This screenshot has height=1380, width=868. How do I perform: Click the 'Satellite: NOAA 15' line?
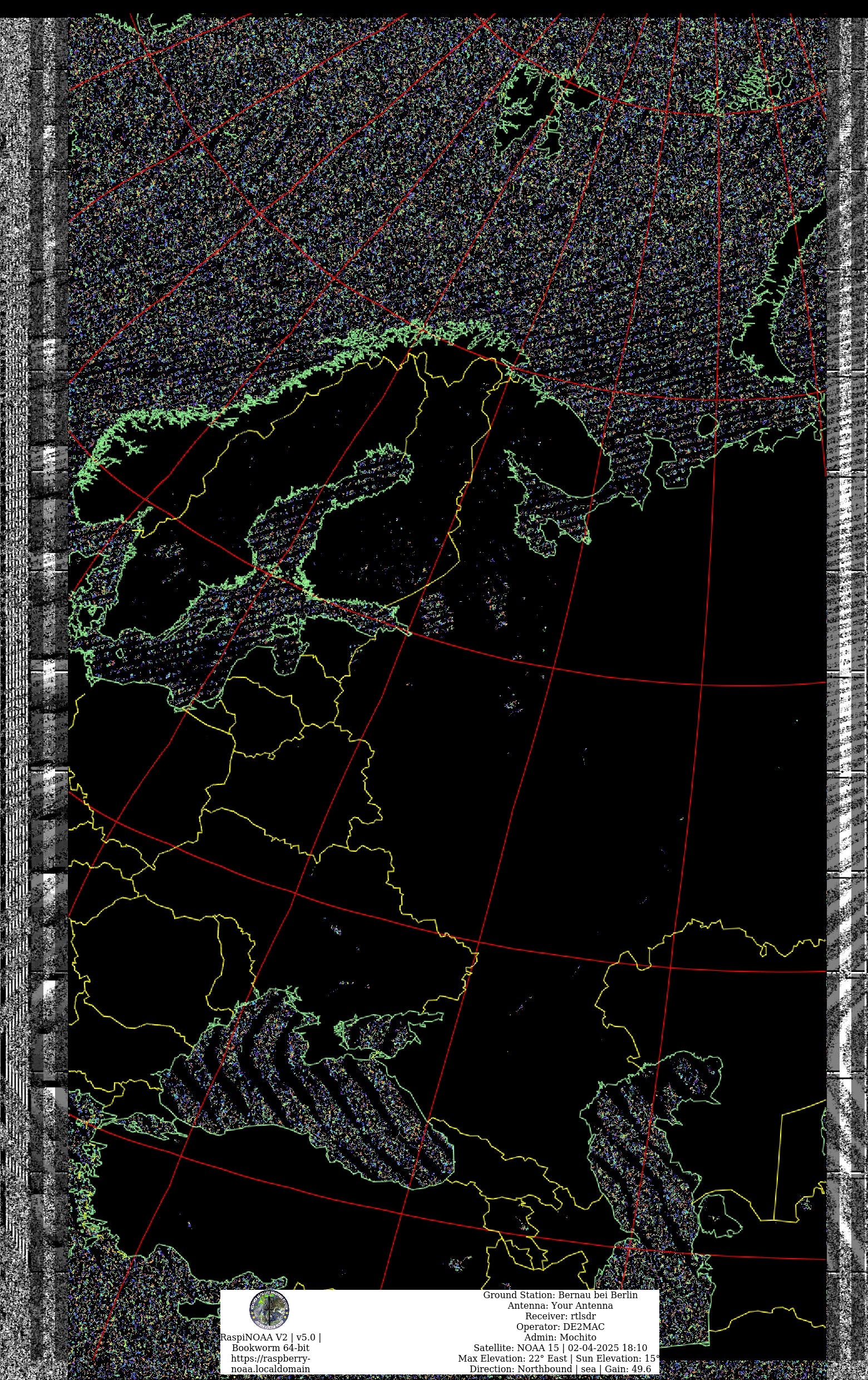(560, 1348)
